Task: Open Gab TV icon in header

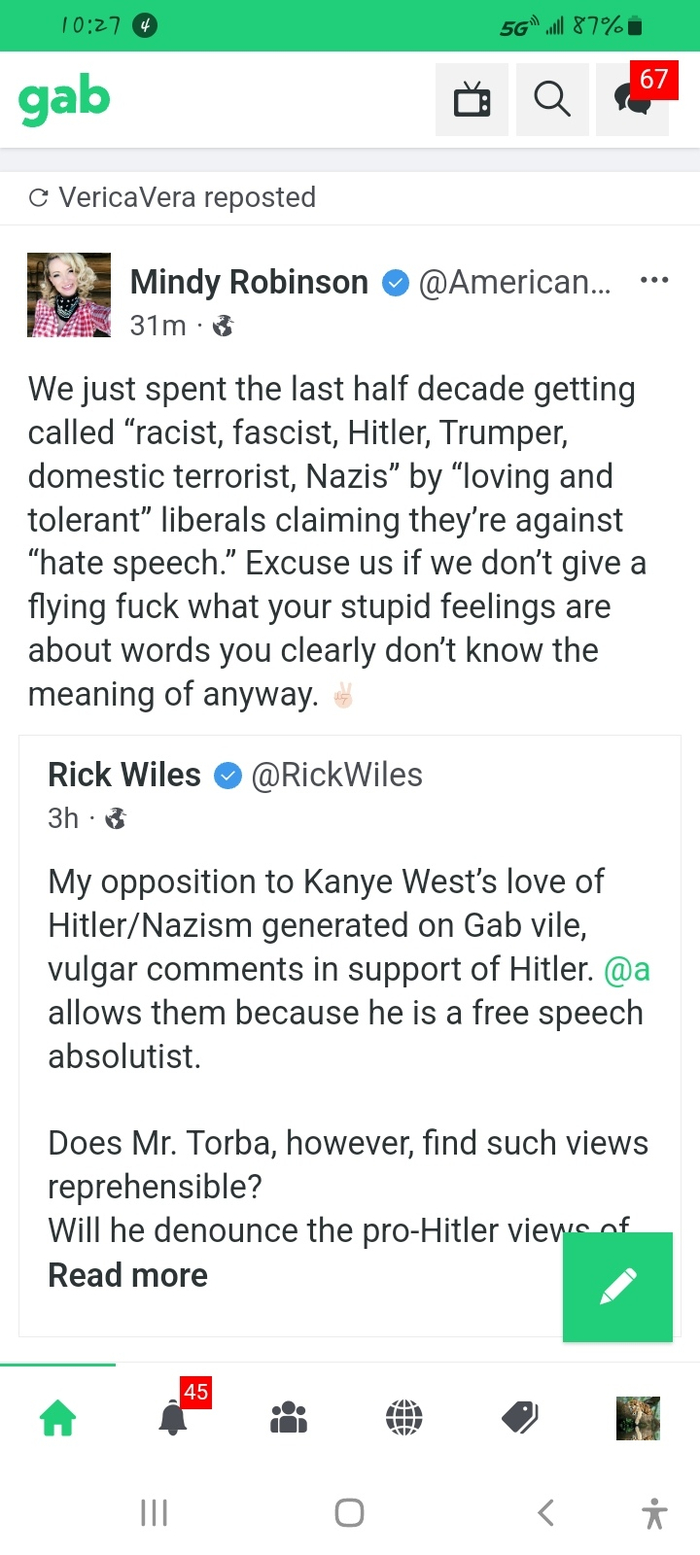Action: 471,100
